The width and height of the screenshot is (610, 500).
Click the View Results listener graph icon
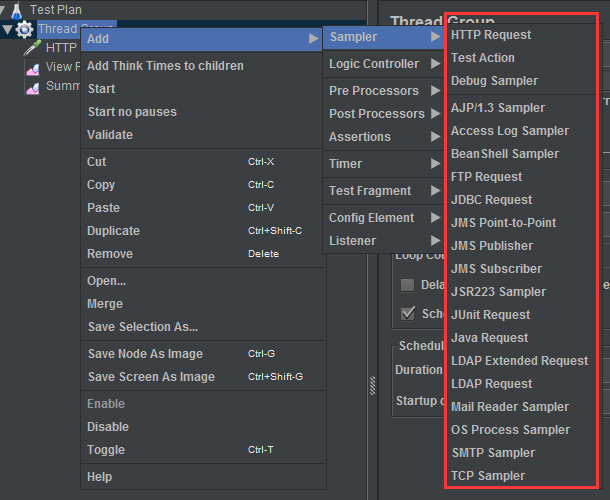pyautogui.click(x=32, y=67)
